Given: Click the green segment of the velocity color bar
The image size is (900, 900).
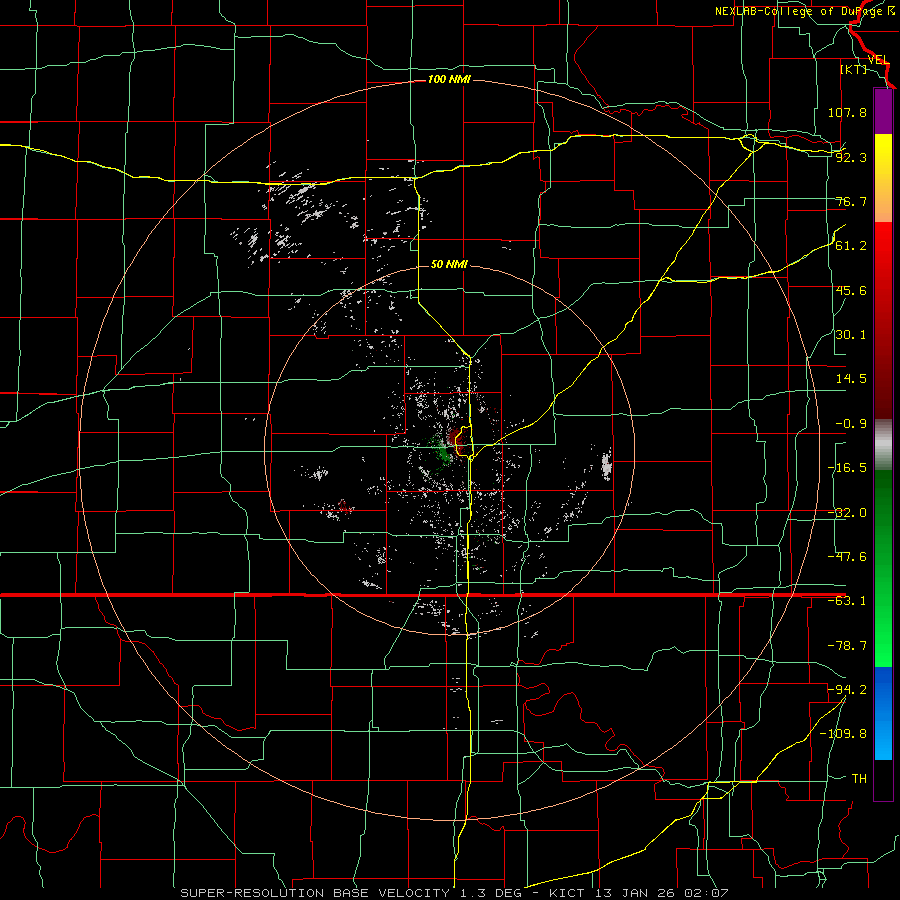Looking at the screenshot, I should coord(883,568).
